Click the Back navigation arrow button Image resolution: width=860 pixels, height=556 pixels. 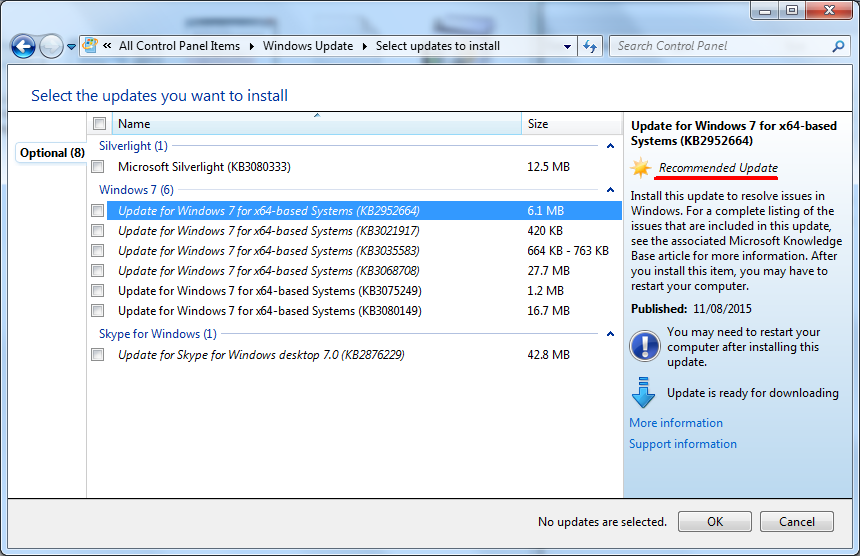tap(23, 47)
